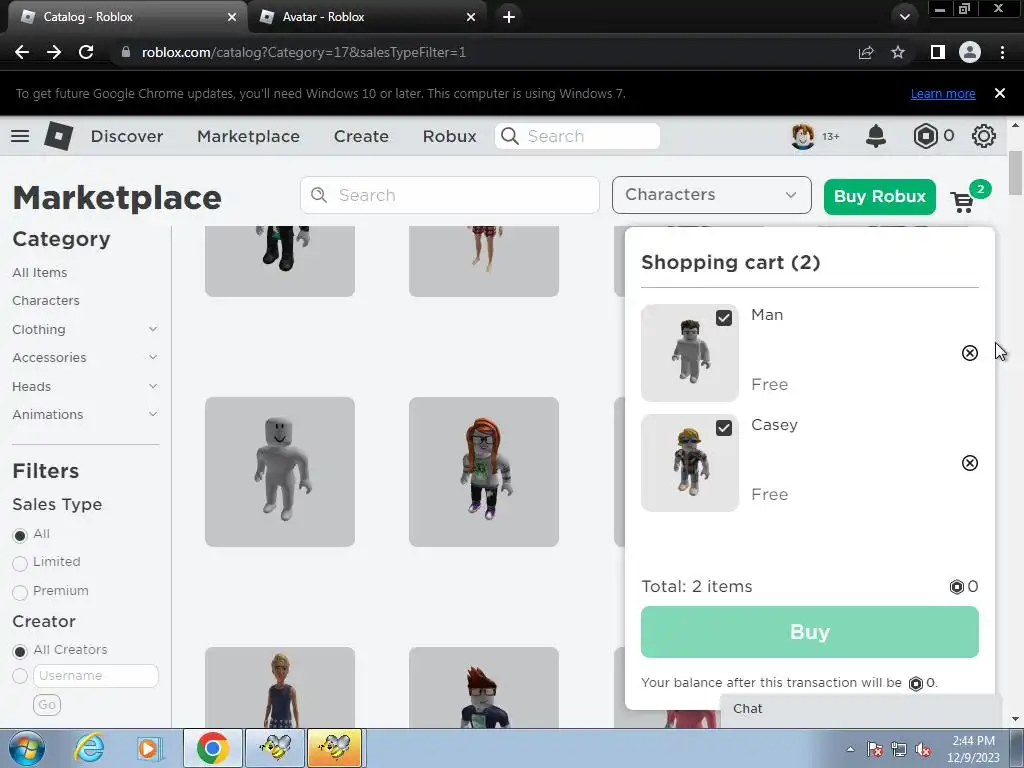Select the Premium sales type radio
1024x768 pixels.
click(x=20, y=592)
